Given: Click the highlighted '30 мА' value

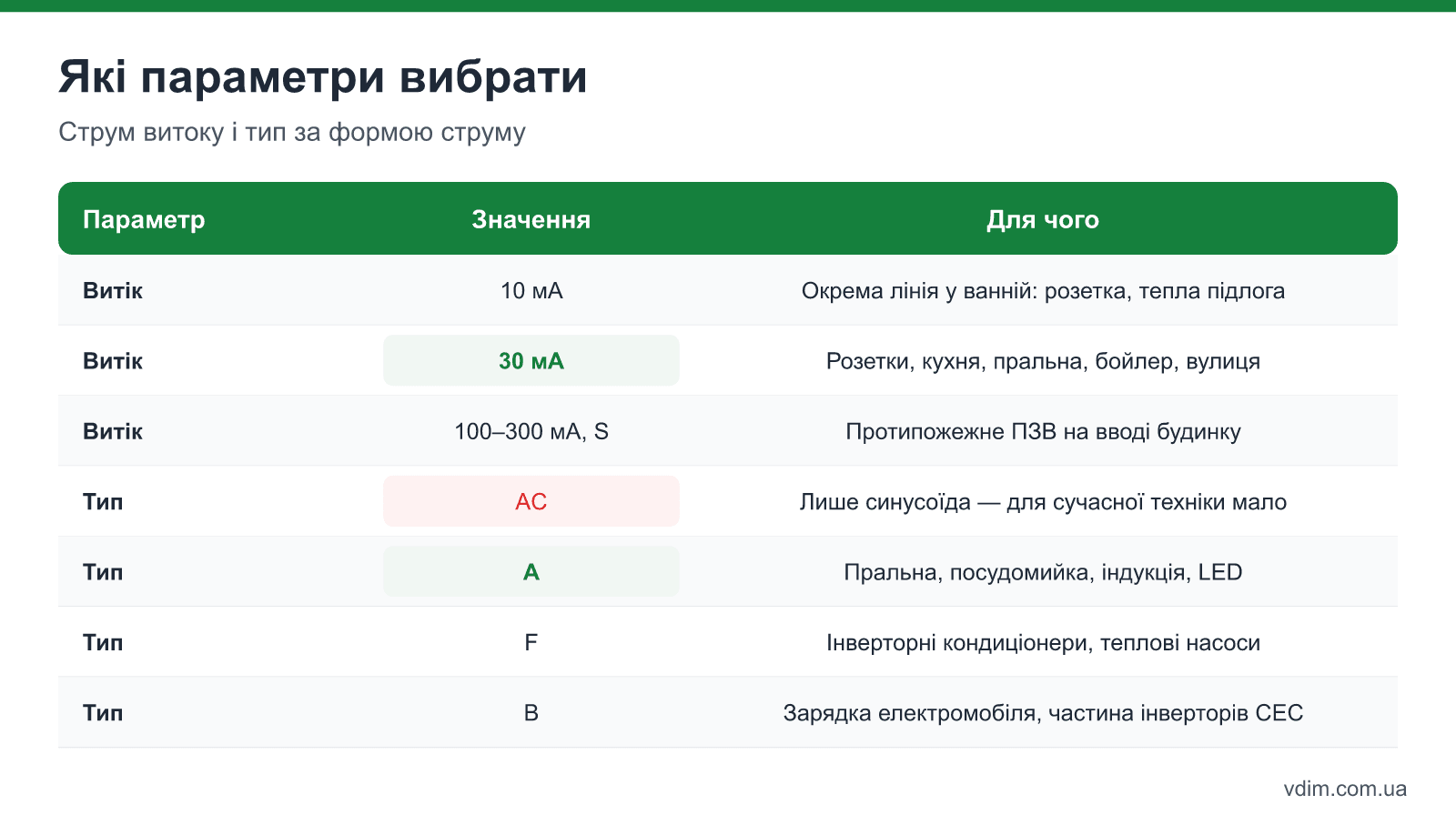Looking at the screenshot, I should 531,361.
